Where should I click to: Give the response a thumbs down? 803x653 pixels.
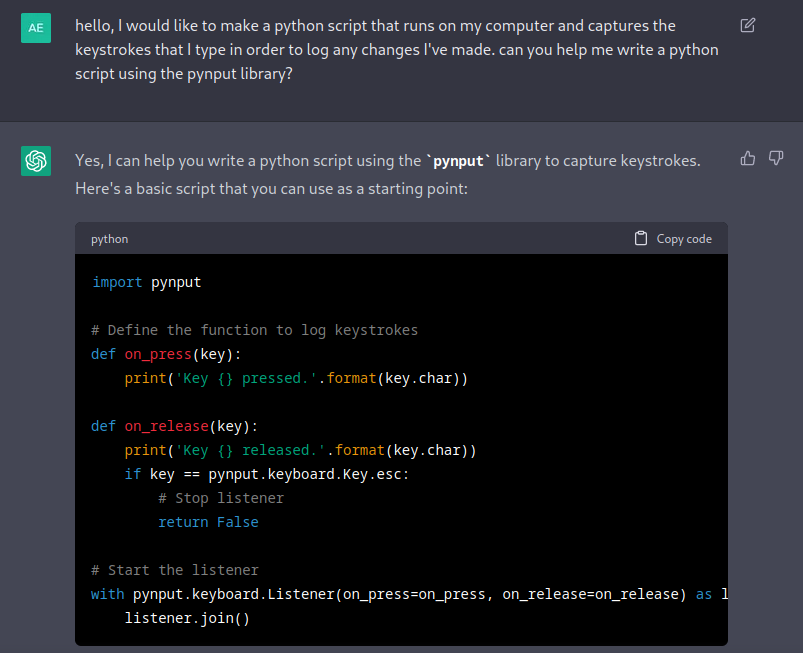pyautogui.click(x=776, y=158)
